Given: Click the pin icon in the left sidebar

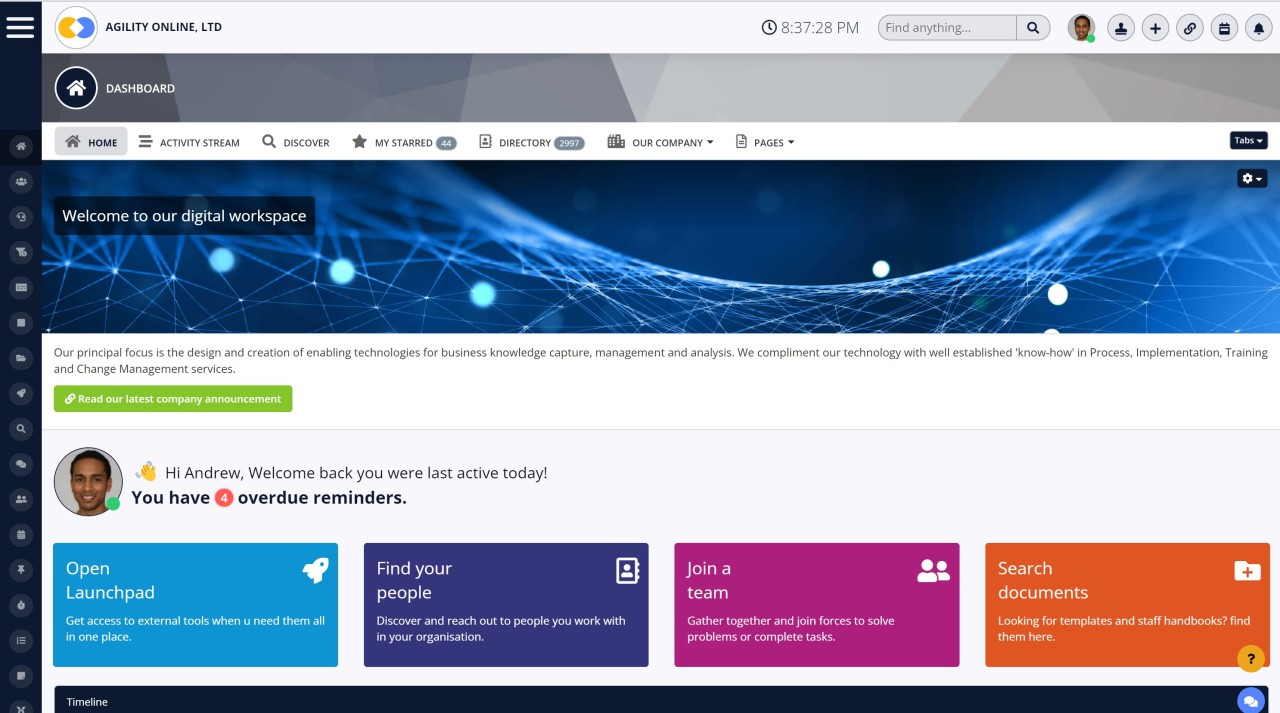Looking at the screenshot, I should pos(21,569).
